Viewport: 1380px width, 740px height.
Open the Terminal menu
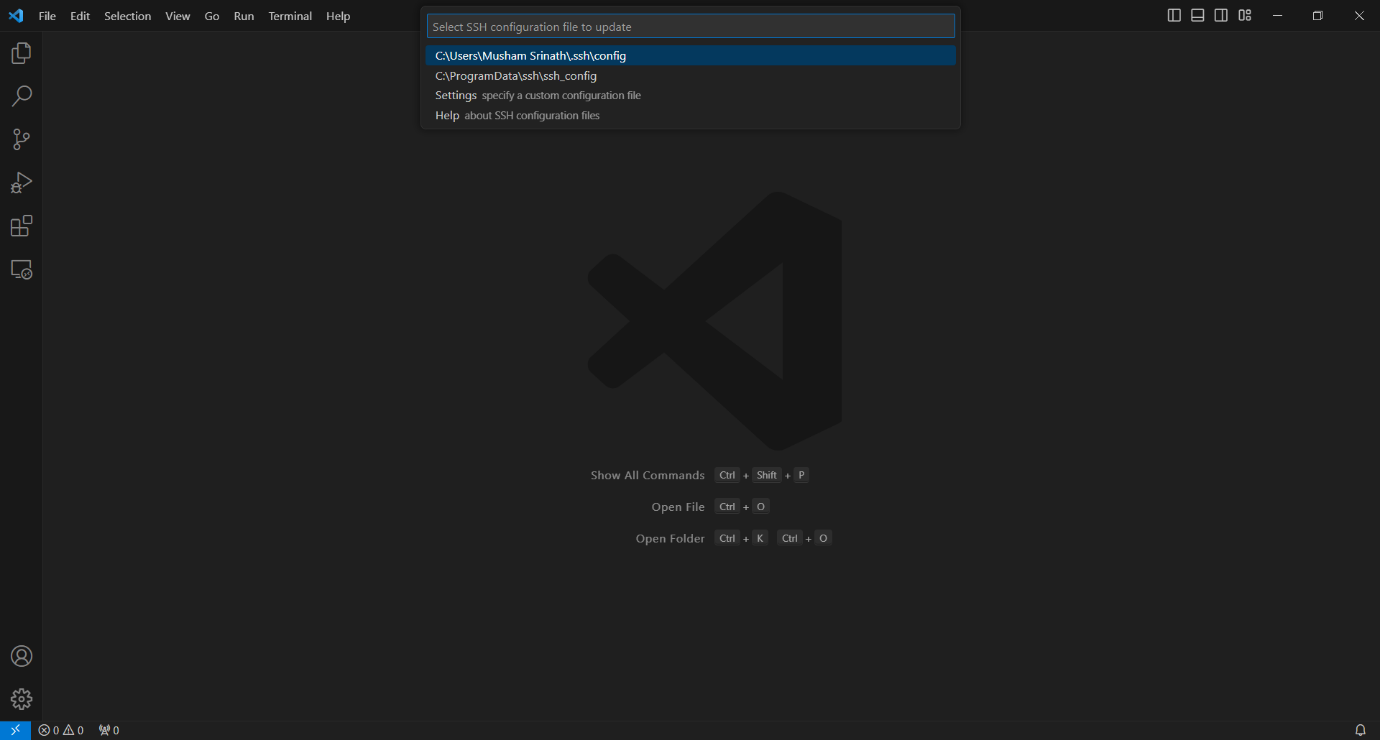pos(290,16)
